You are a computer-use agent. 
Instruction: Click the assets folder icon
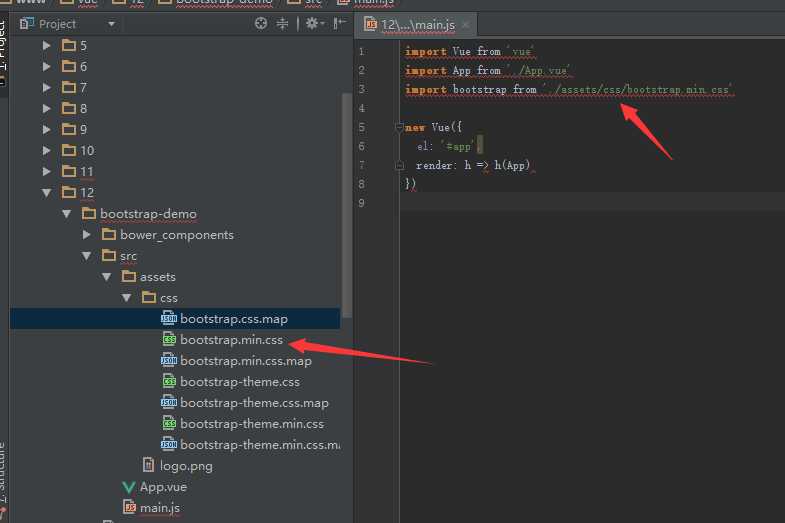pyautogui.click(x=129, y=276)
